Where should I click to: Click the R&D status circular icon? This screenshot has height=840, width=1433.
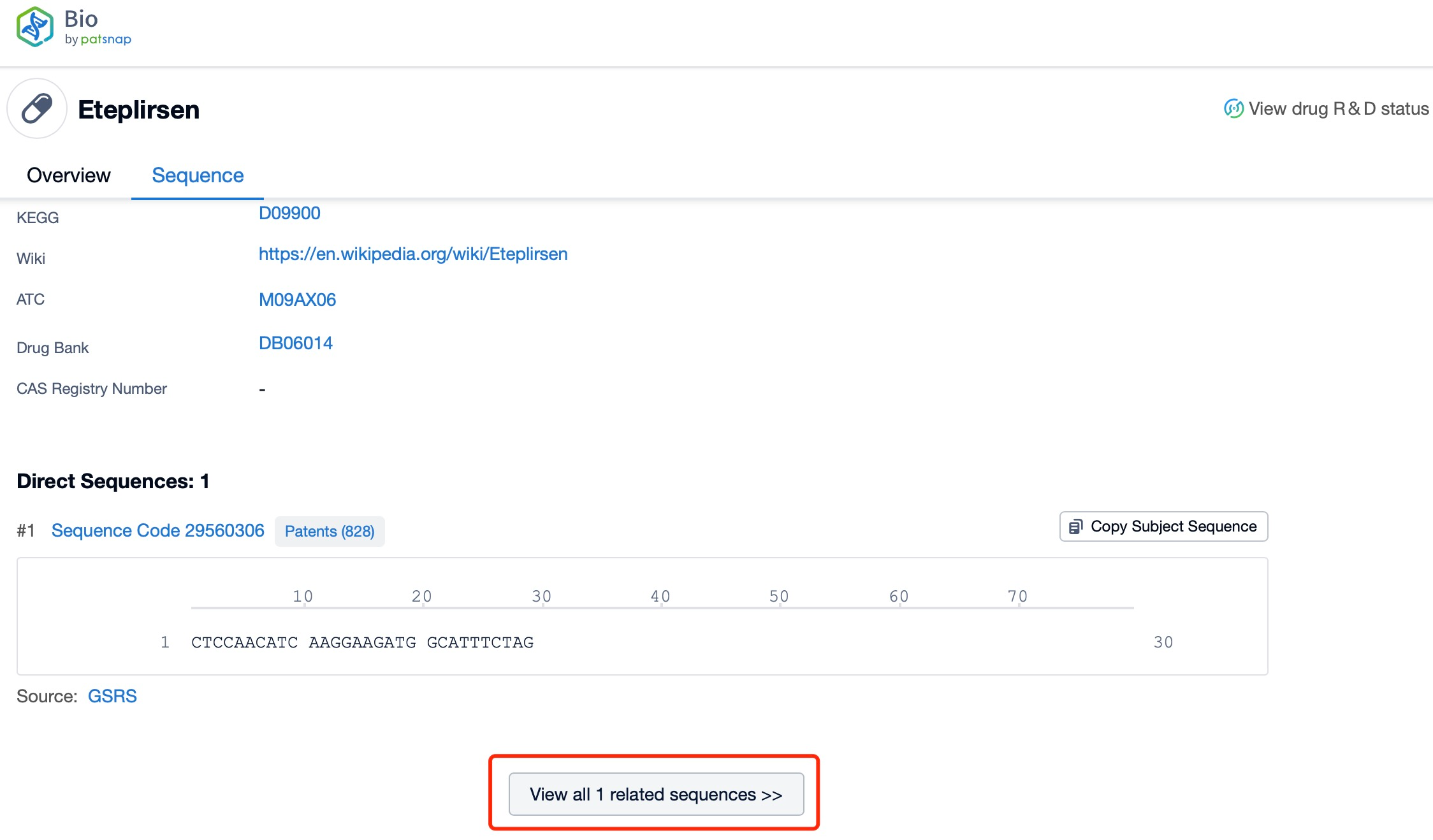point(1233,108)
